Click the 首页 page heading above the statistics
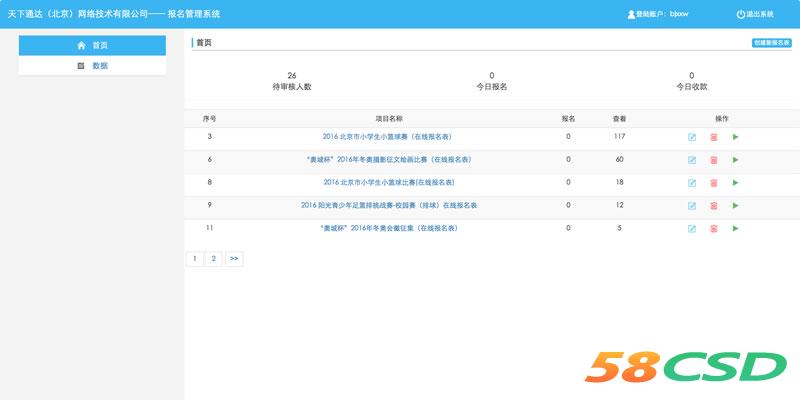The width and height of the screenshot is (800, 400). 204,43
